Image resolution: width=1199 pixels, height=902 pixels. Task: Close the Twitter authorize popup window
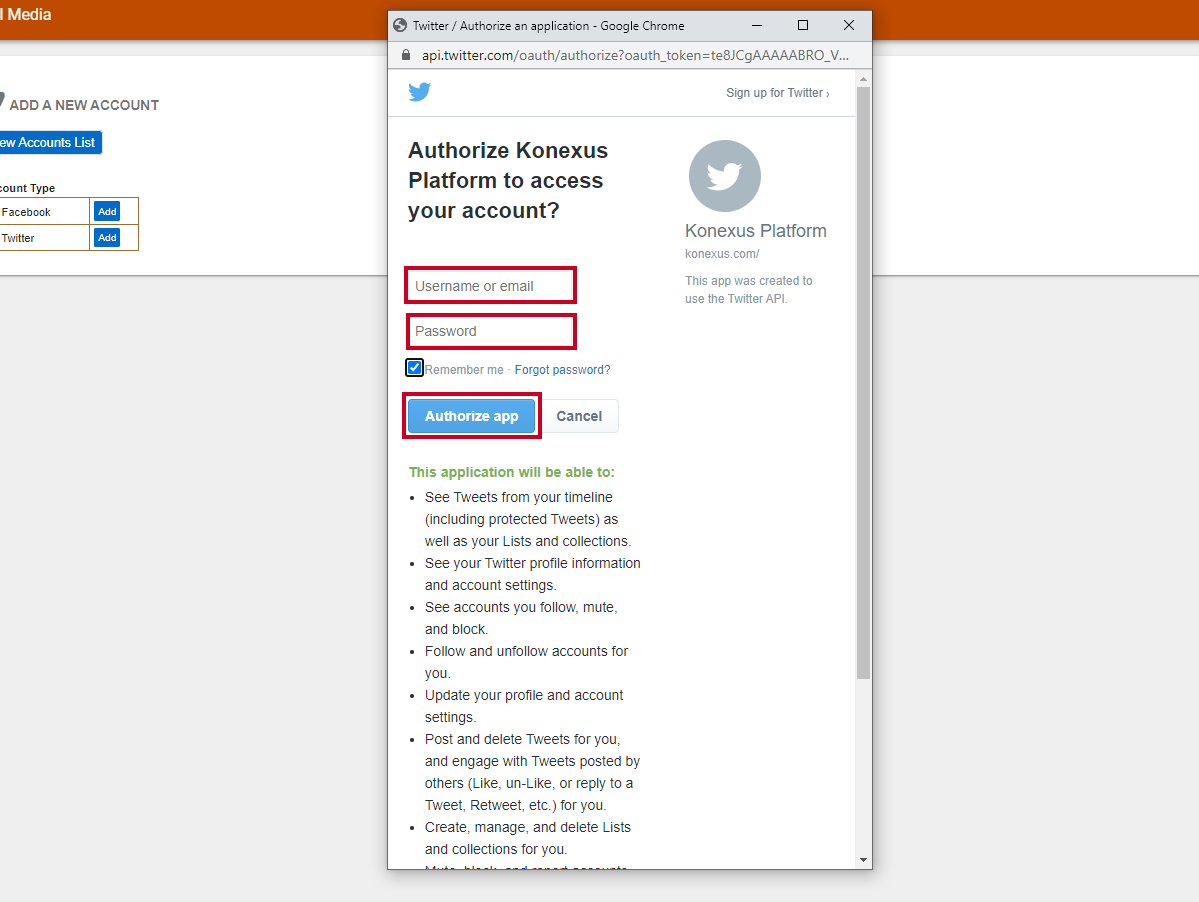(849, 25)
